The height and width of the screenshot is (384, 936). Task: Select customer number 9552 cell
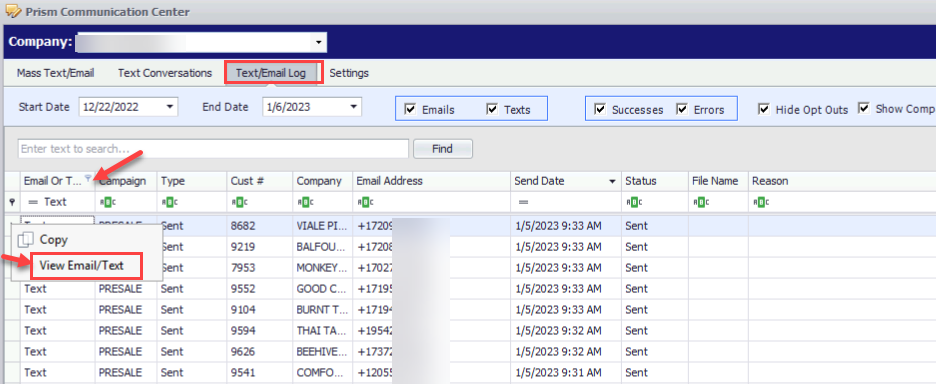tap(260, 289)
